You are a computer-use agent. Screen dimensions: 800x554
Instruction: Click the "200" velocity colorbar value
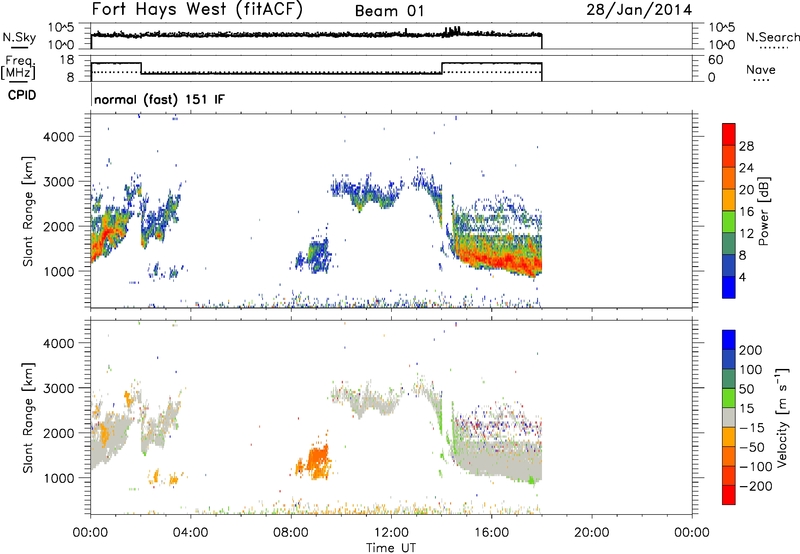click(751, 350)
